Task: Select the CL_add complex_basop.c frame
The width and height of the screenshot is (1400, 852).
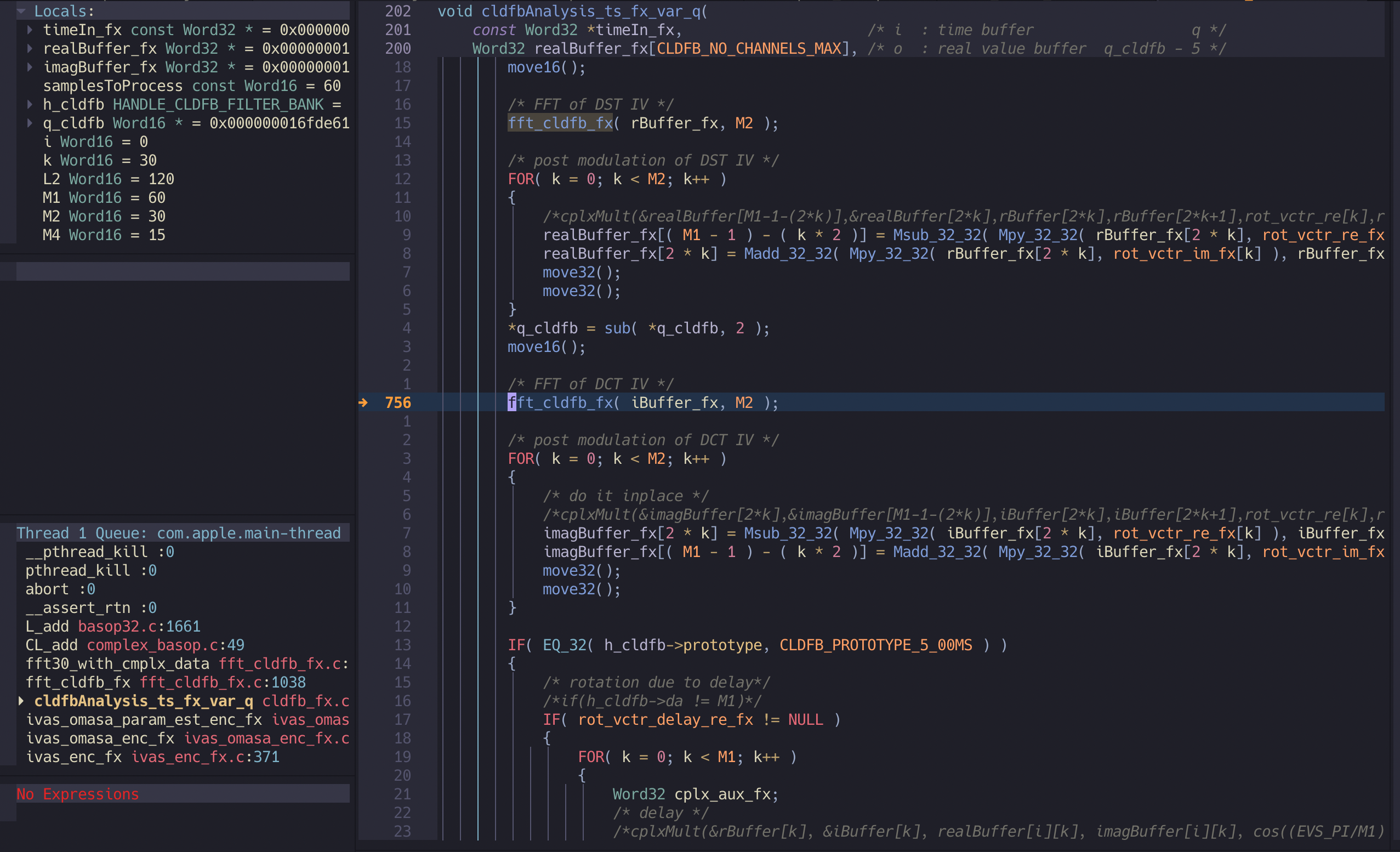Action: point(134,645)
